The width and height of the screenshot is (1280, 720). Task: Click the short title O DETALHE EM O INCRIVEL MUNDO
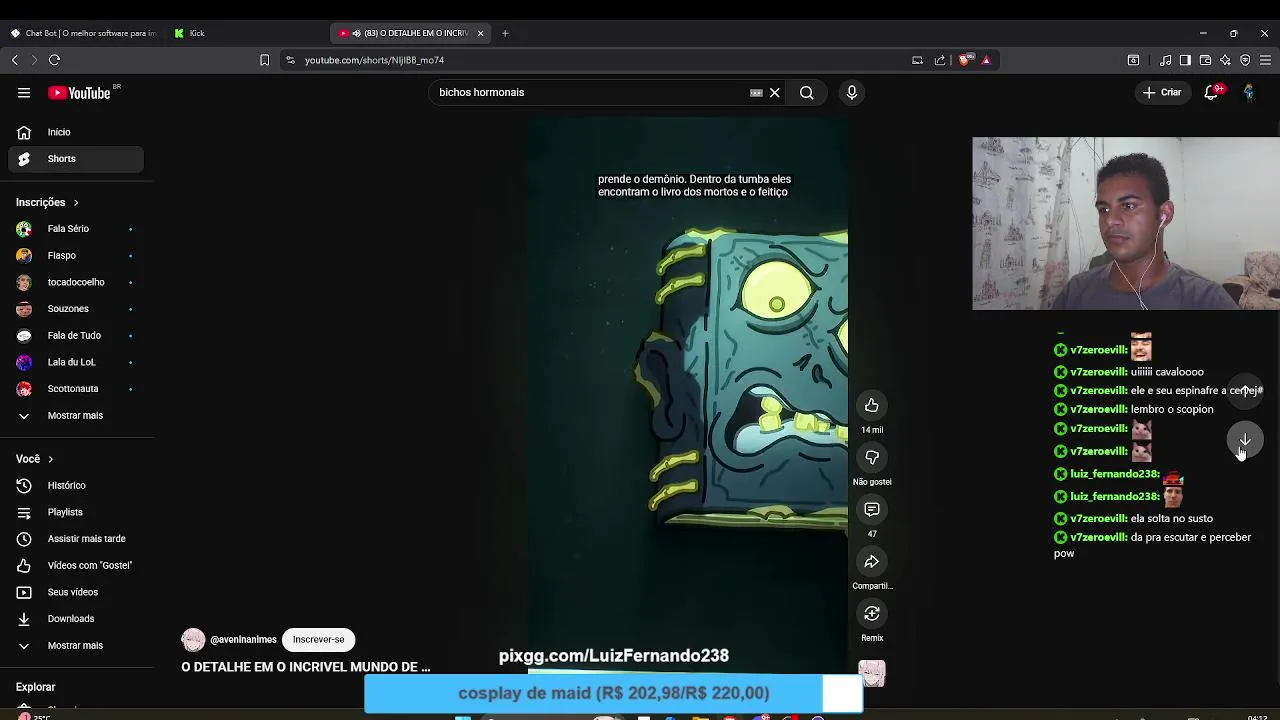click(305, 667)
